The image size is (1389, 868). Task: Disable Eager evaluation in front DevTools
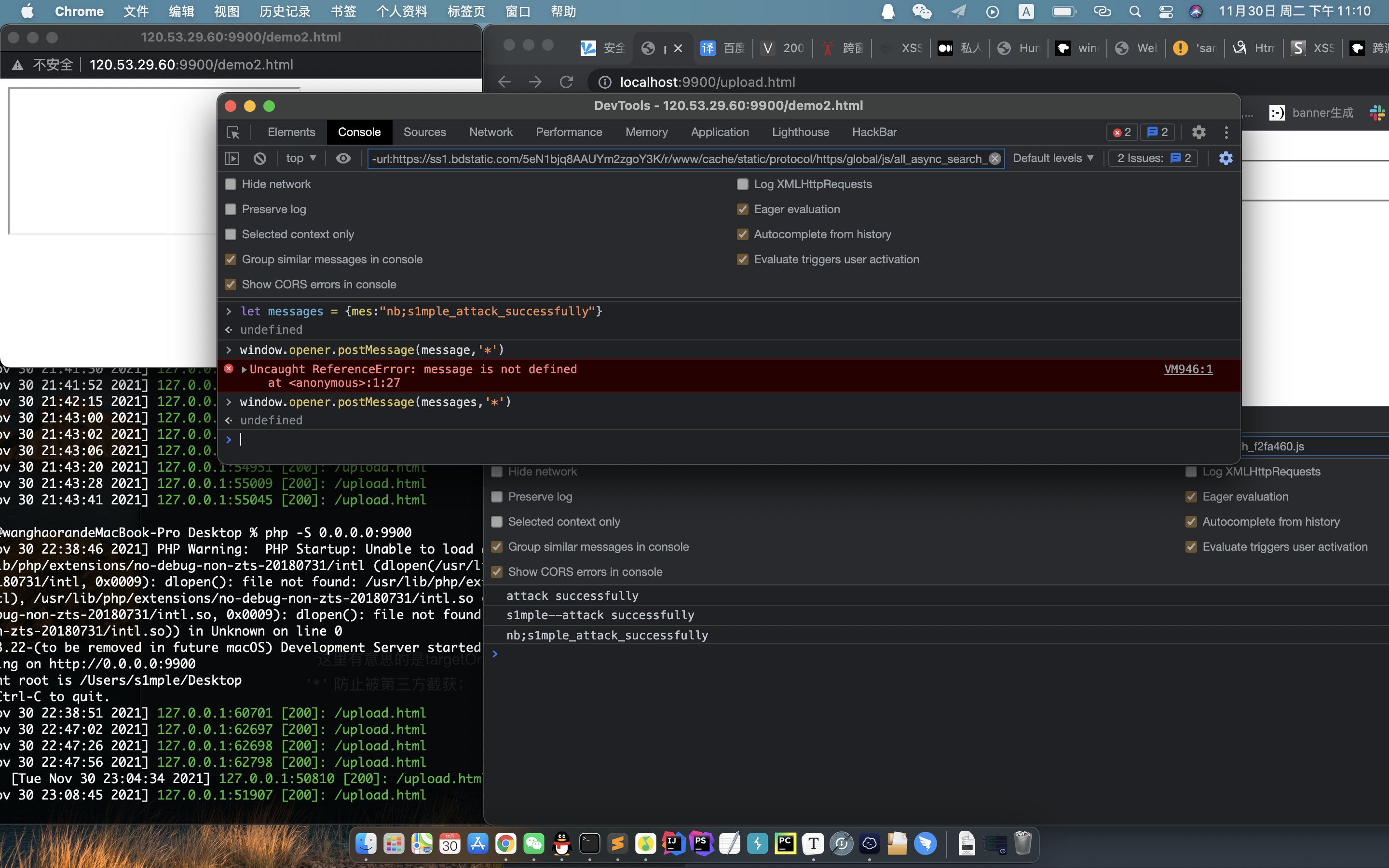pos(743,210)
